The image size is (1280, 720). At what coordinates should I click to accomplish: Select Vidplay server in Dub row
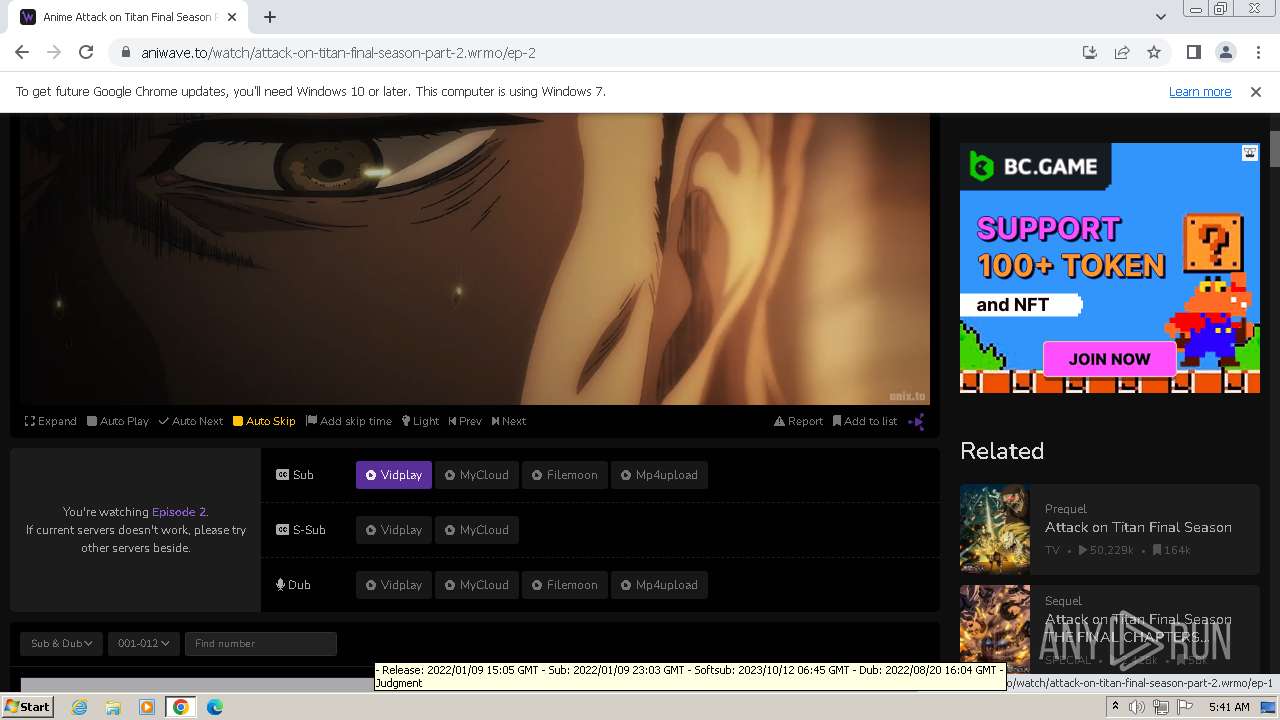tap(394, 585)
